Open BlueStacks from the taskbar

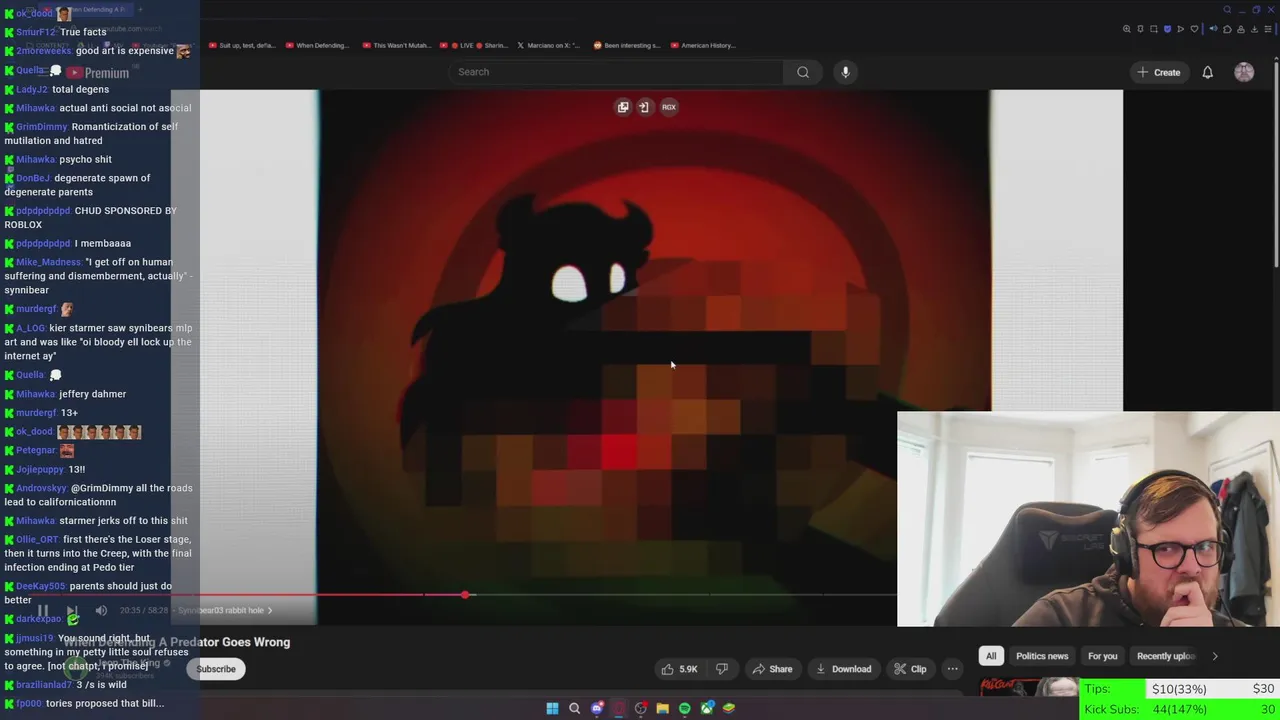coord(729,708)
